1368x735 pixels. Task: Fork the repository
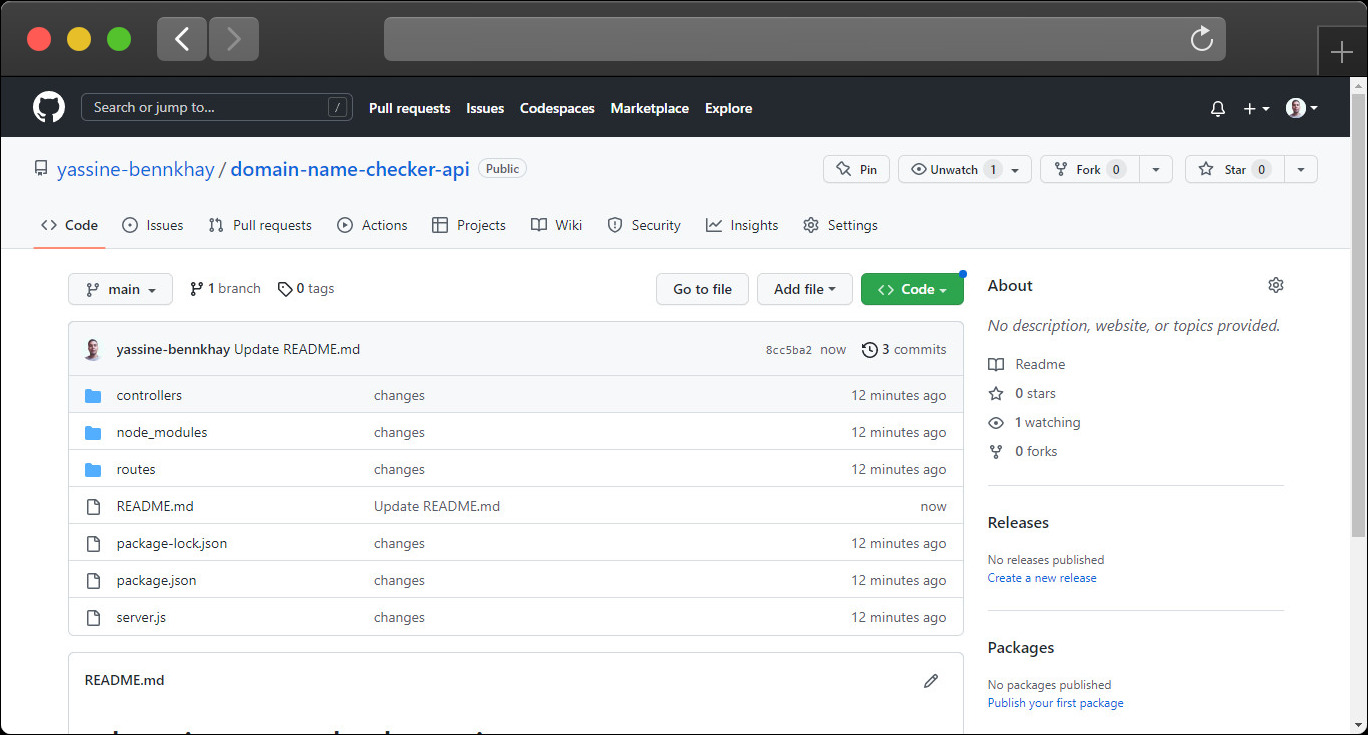point(1090,169)
